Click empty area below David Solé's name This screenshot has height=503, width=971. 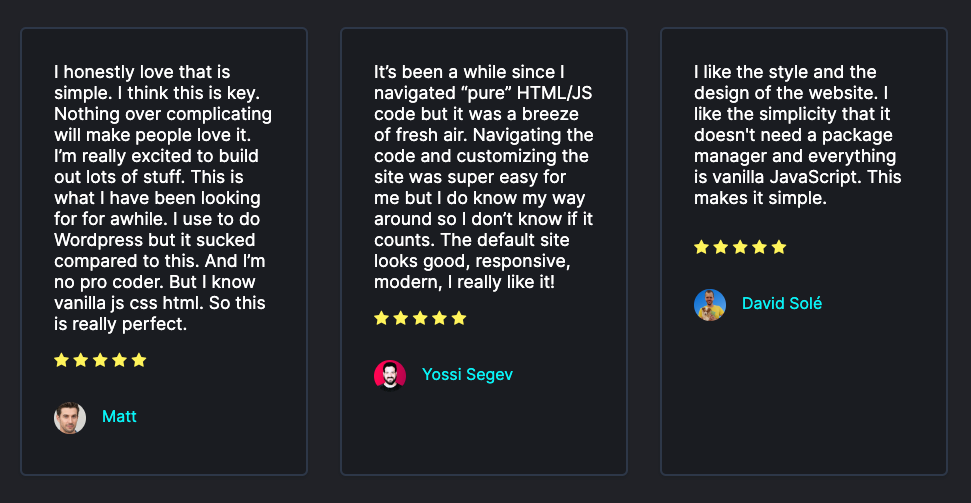click(804, 396)
